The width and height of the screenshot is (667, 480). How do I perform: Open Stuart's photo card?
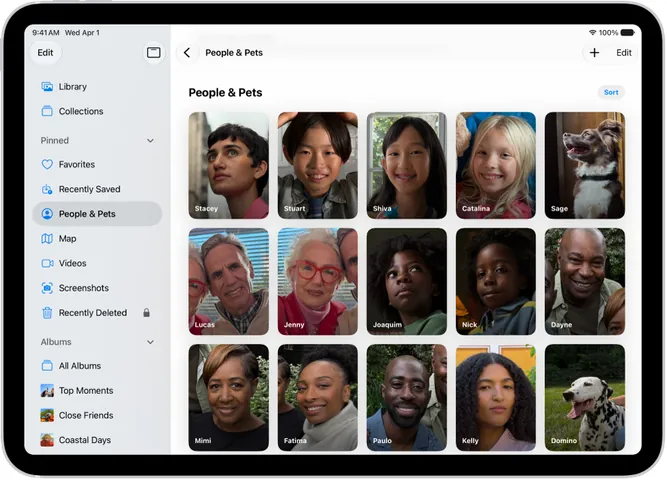click(318, 166)
